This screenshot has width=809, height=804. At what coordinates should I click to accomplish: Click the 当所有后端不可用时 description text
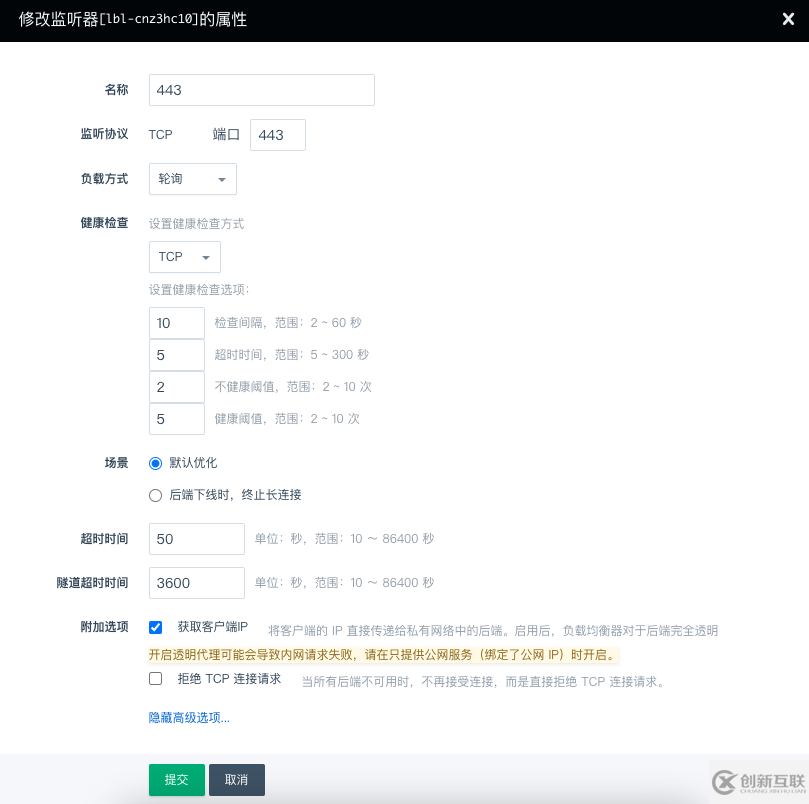(x=483, y=682)
